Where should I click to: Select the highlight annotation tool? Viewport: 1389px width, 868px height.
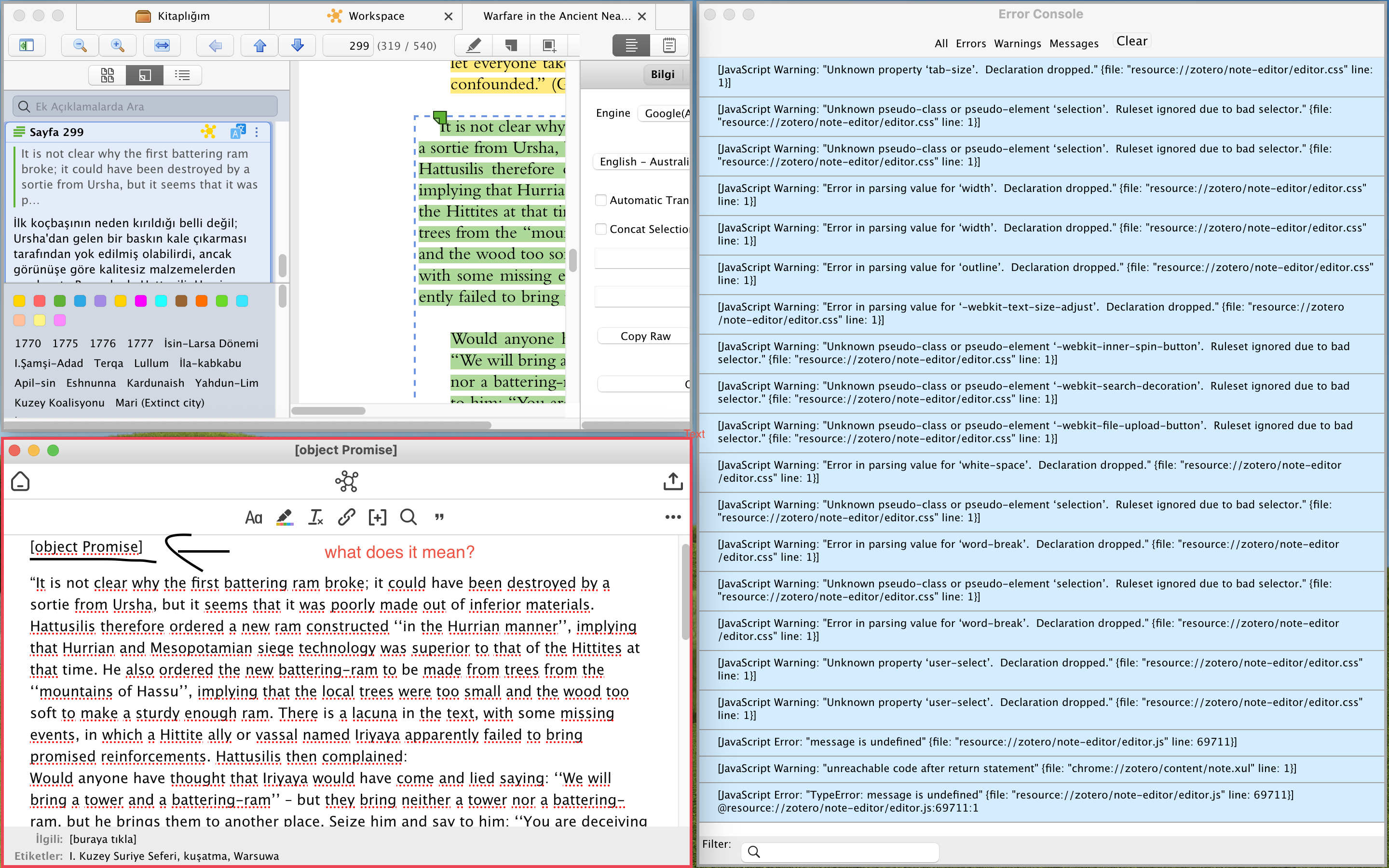(x=472, y=45)
